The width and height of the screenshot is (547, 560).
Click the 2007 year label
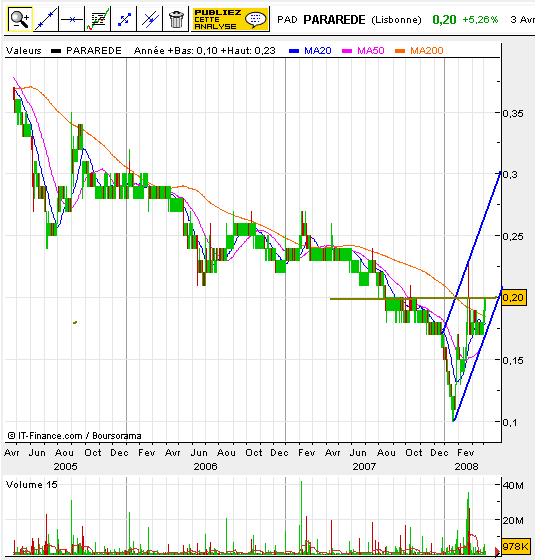(364, 466)
